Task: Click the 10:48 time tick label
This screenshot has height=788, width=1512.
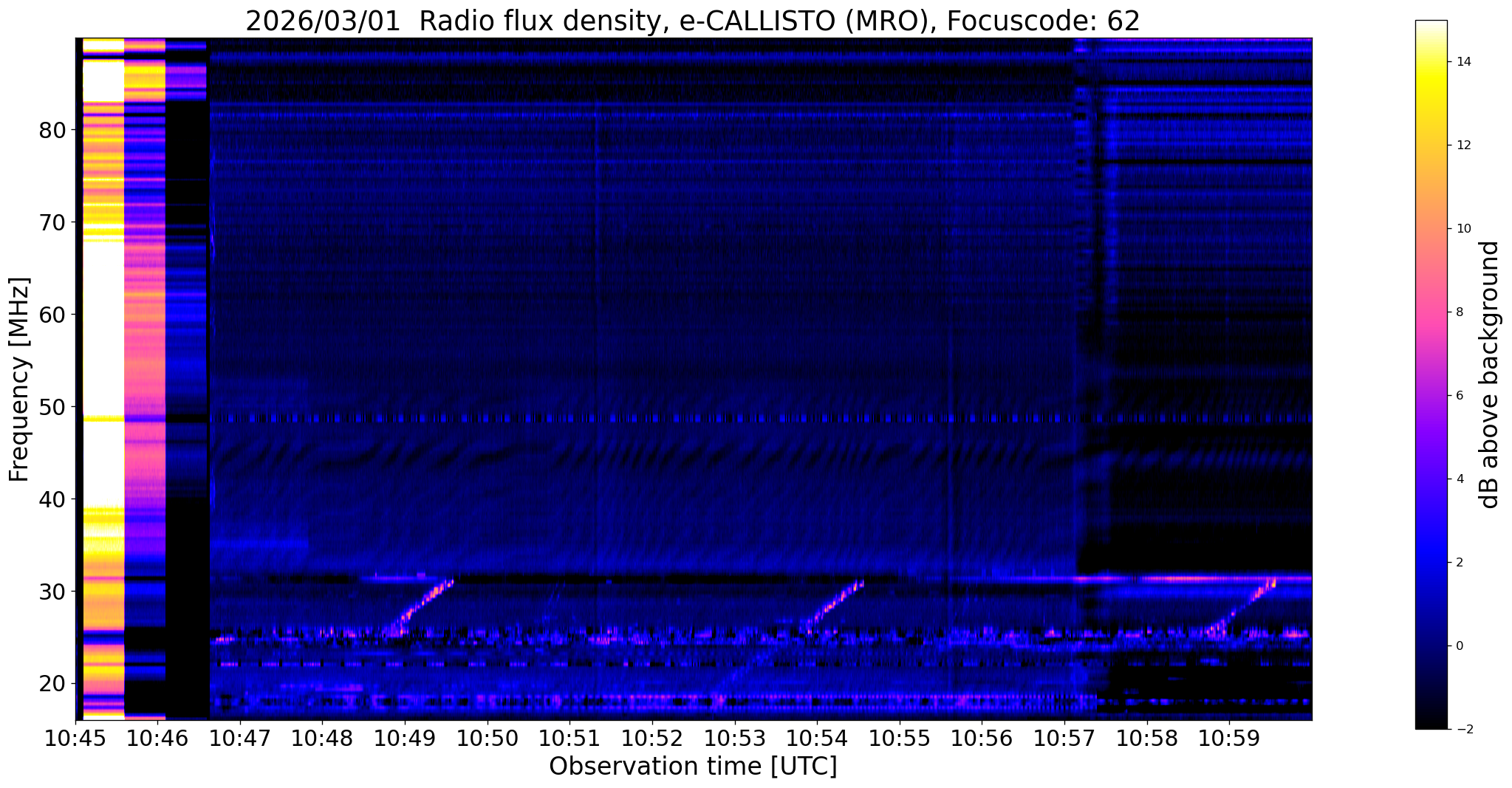Action: coord(323,738)
